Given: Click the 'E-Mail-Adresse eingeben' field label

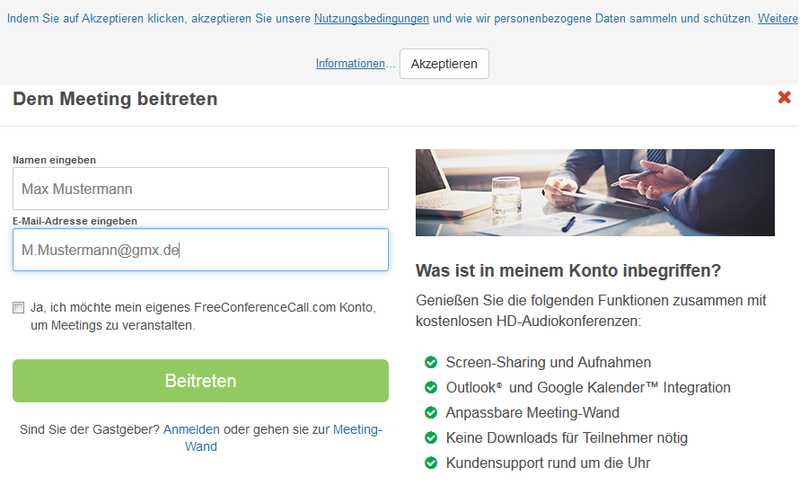Looking at the screenshot, I should (x=75, y=221).
